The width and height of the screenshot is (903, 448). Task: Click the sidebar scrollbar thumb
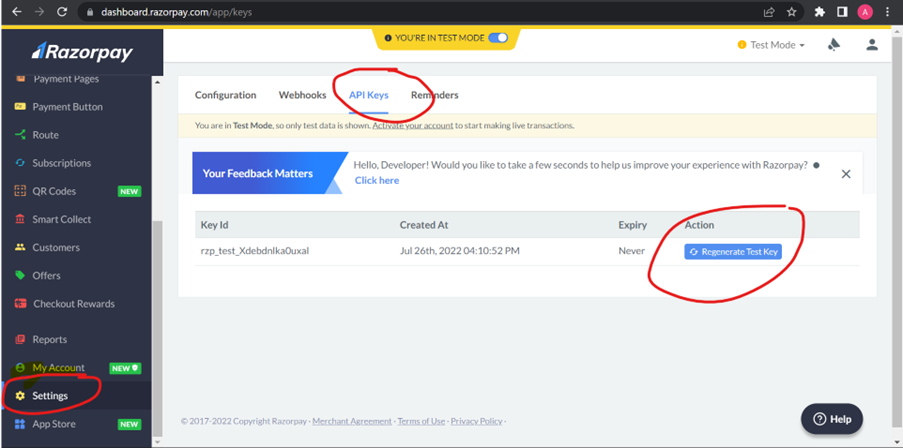tap(157, 328)
